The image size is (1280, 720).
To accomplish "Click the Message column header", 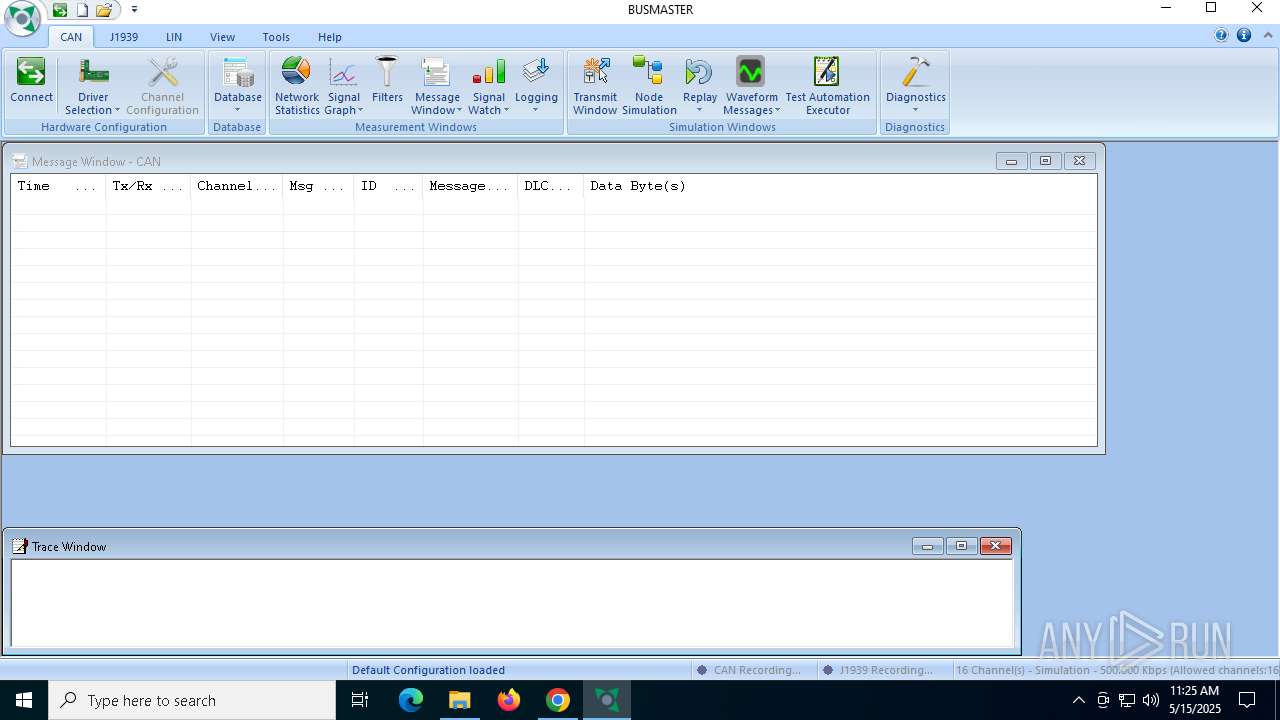I will coord(470,186).
